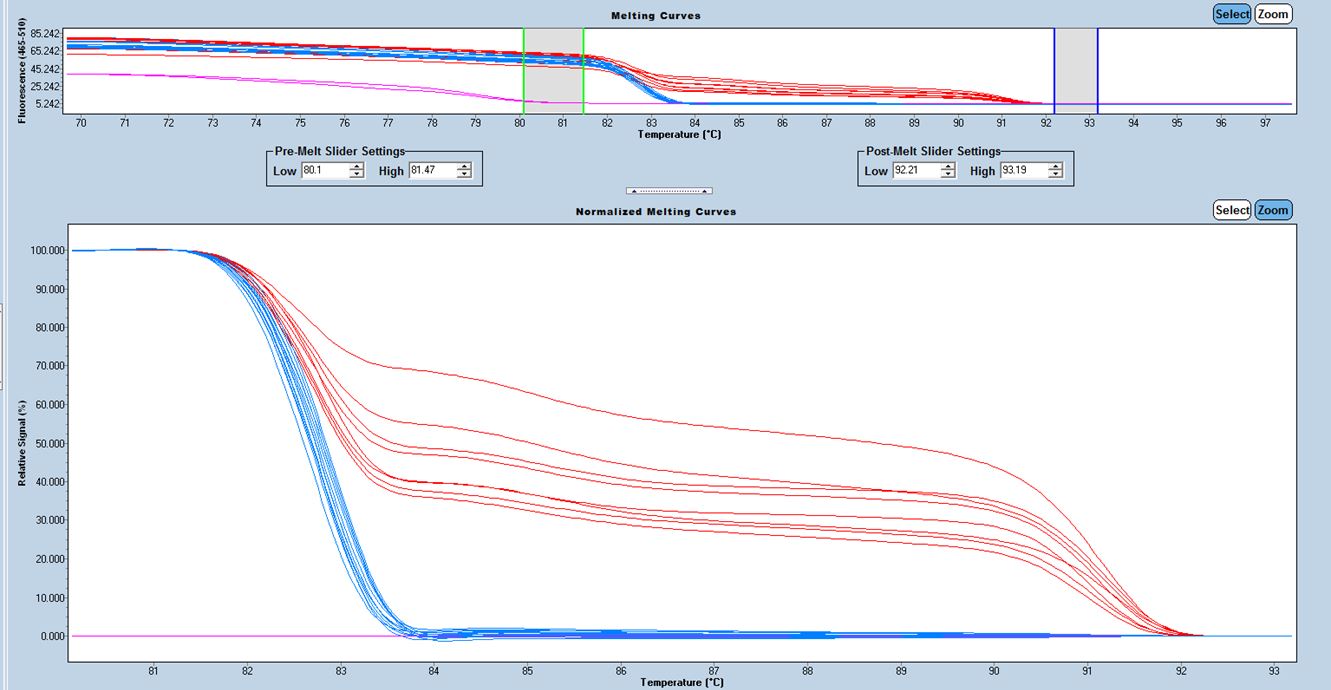
Task: Increase Pre-Melt Low value with up arrow
Action: (x=356, y=167)
